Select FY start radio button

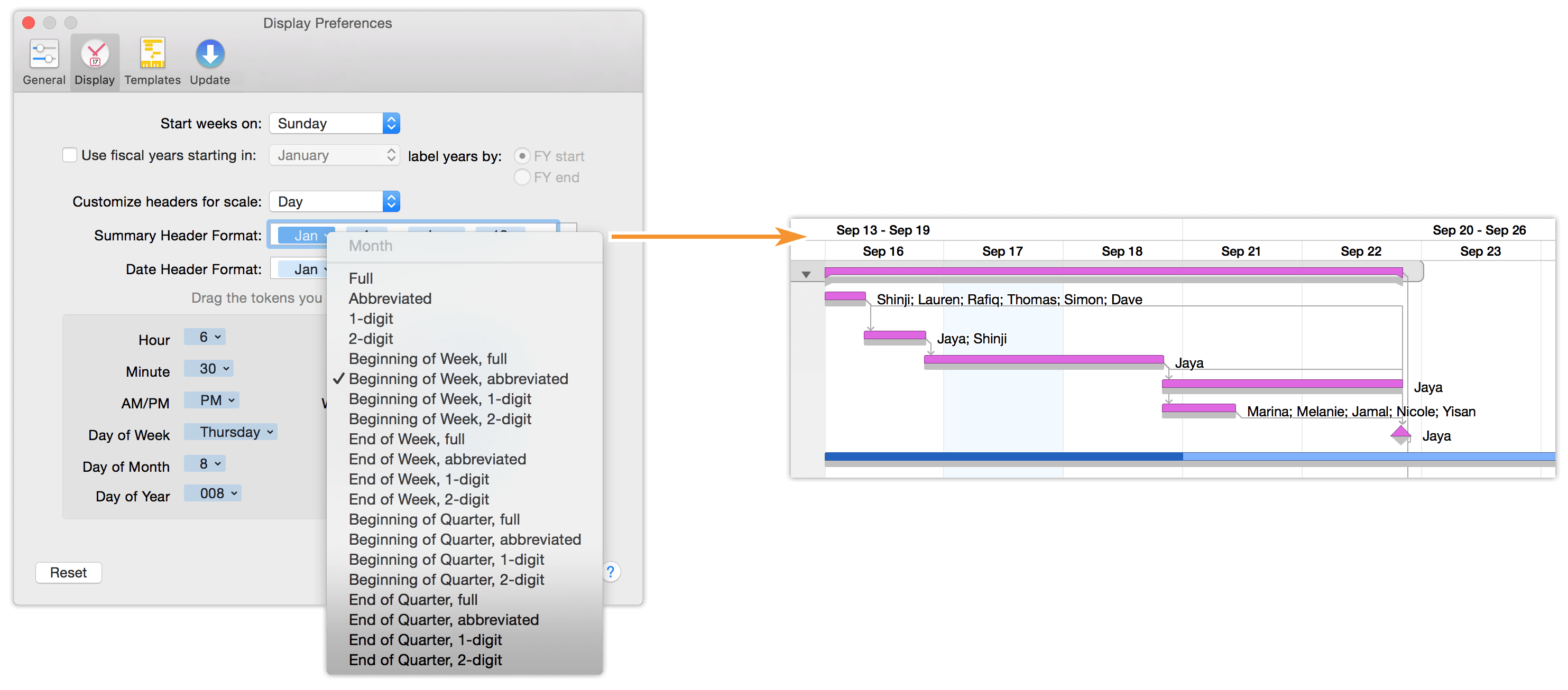pos(518,153)
